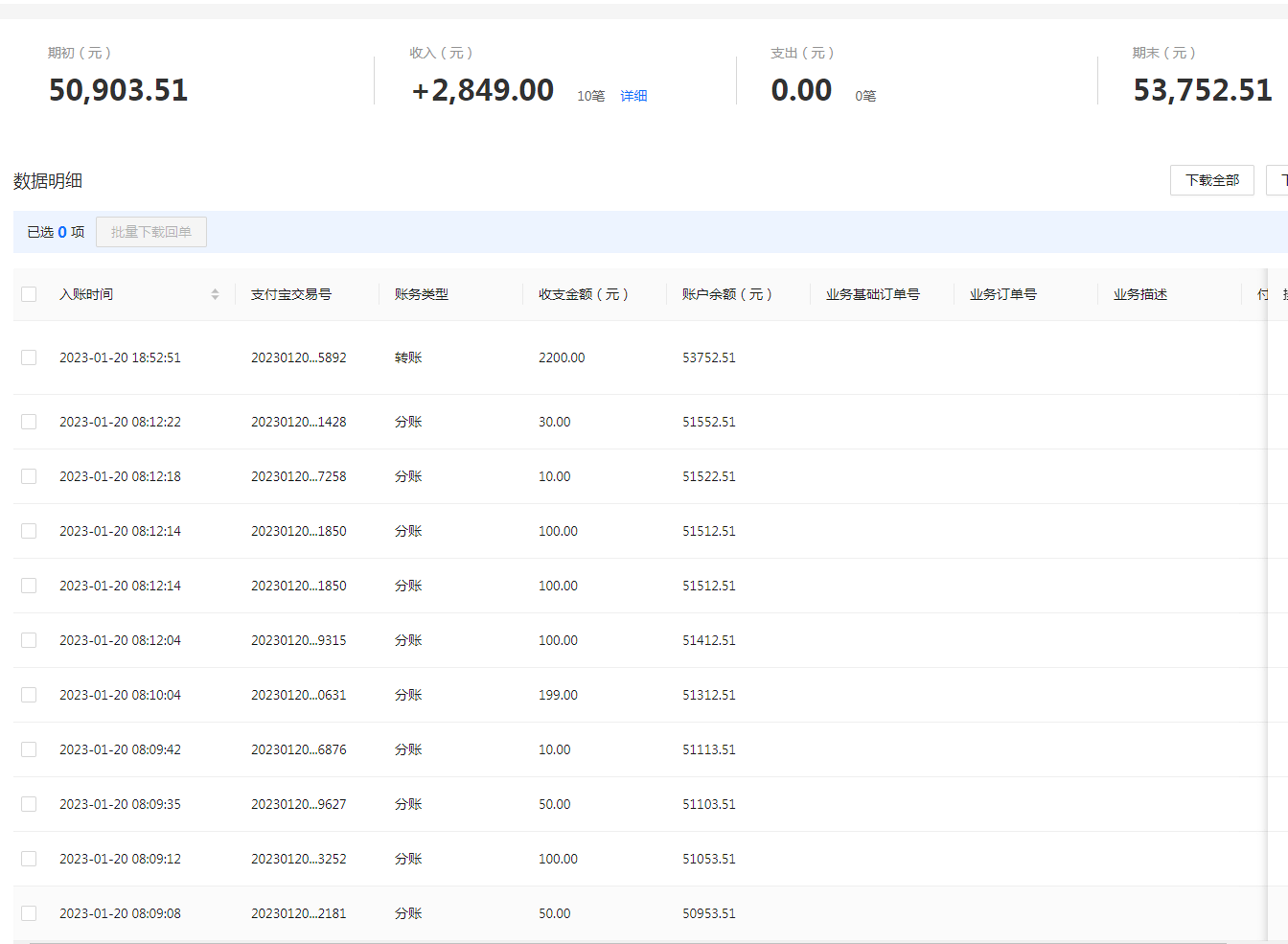Select checkbox for row 2023-01-20 18:52:51
Image resolution: width=1288 pixels, height=944 pixels.
29,357
